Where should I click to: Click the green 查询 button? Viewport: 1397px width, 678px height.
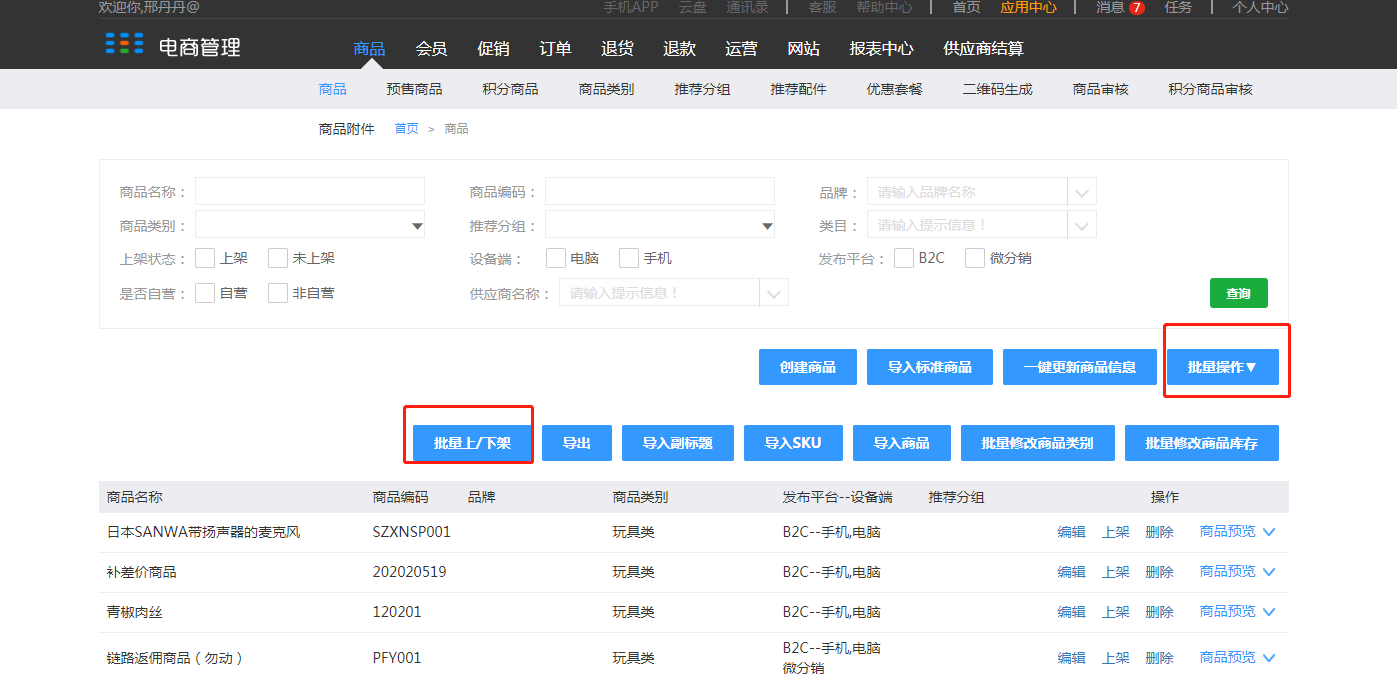[x=1238, y=293]
